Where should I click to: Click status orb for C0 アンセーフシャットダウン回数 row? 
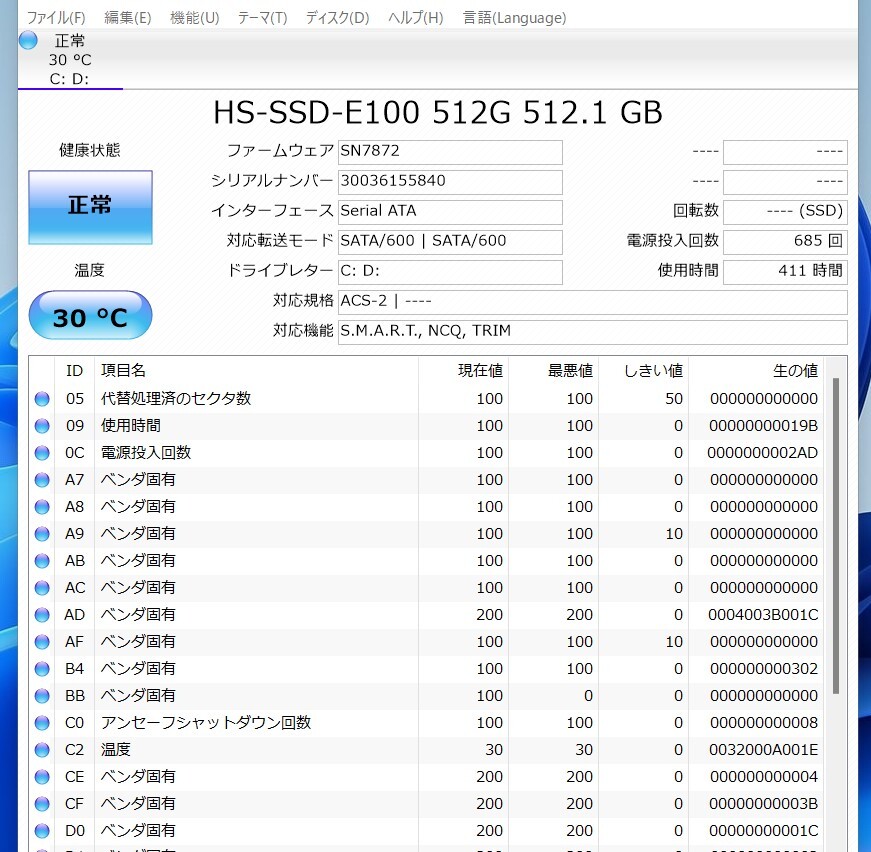(42, 723)
